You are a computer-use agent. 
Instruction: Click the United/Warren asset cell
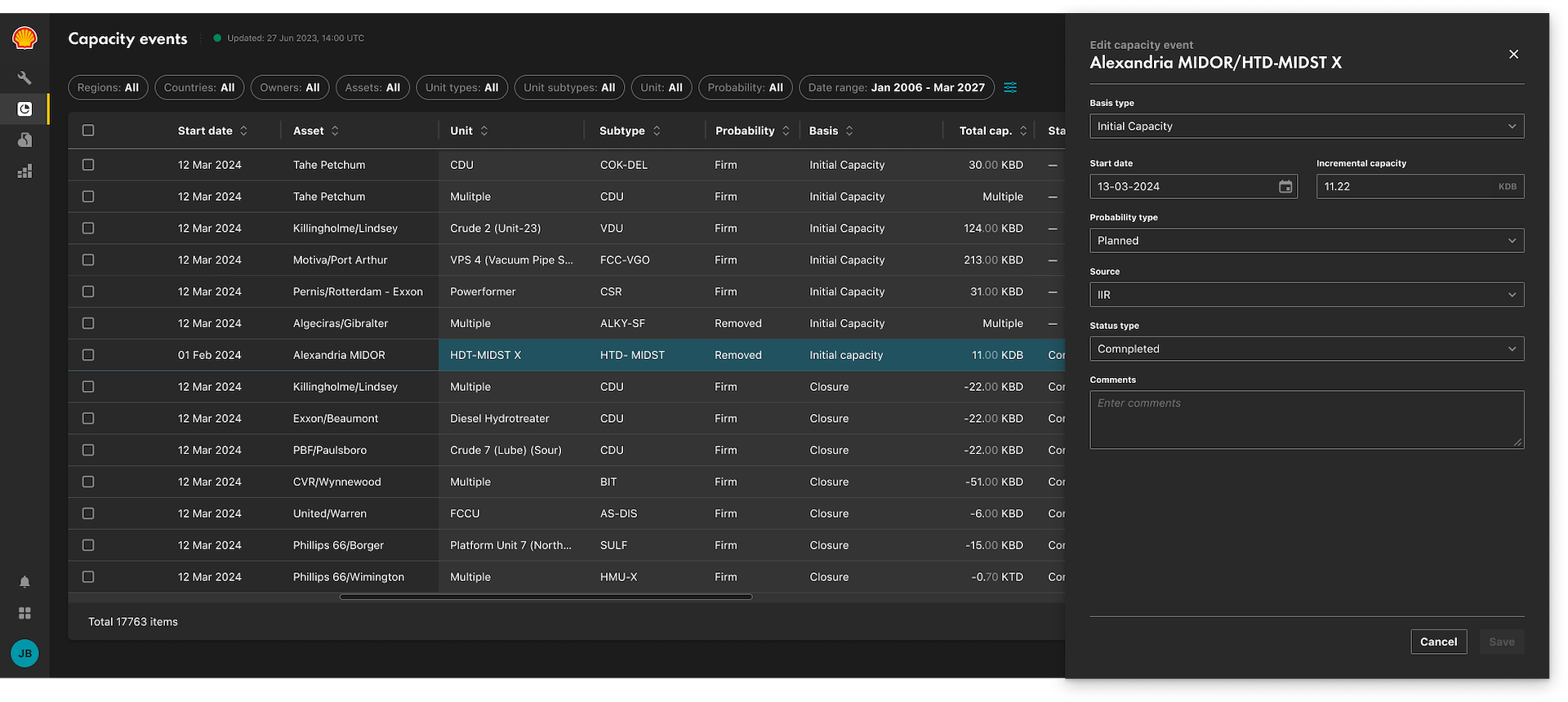tap(330, 513)
